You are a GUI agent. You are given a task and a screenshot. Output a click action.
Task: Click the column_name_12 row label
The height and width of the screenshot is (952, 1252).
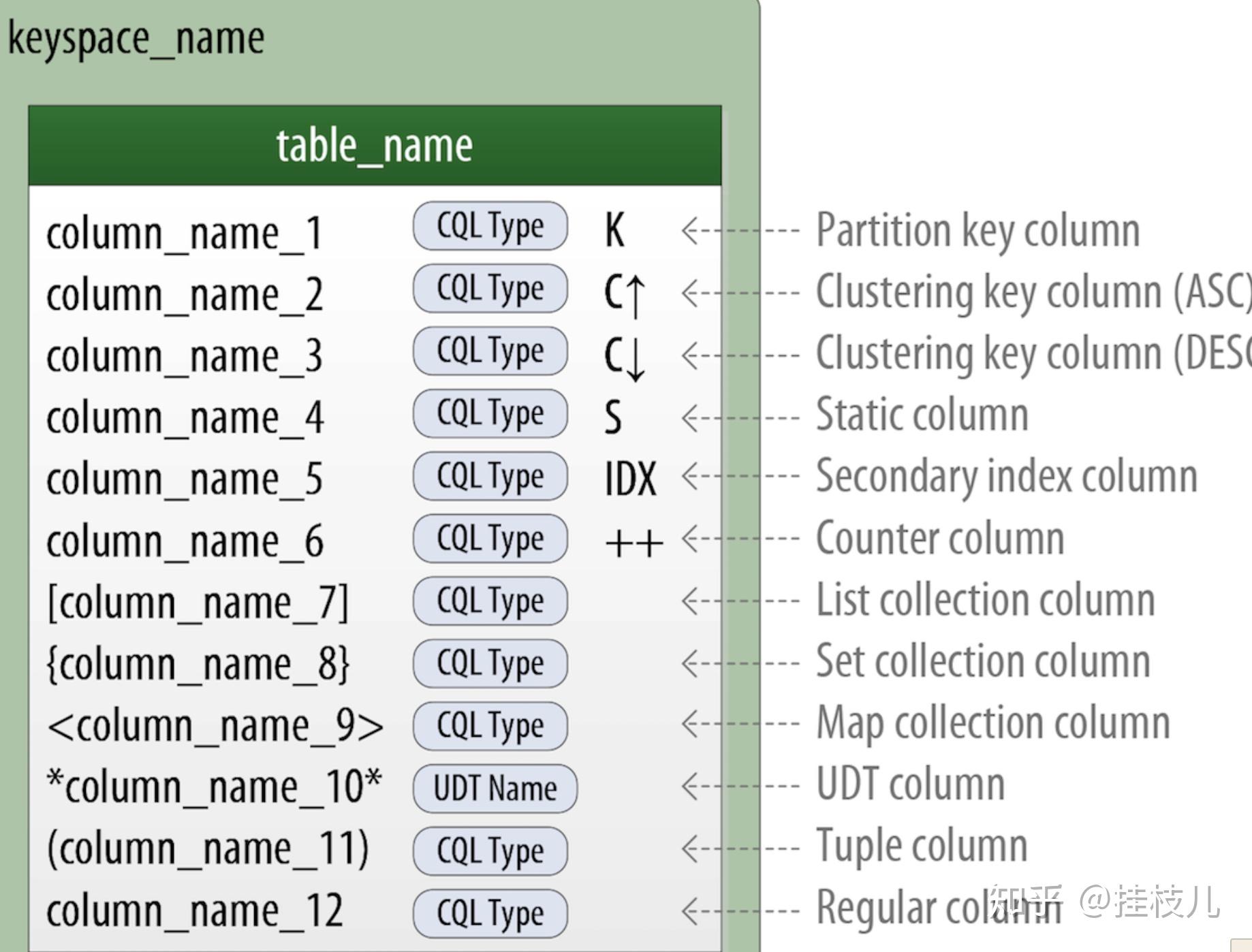tap(194, 911)
